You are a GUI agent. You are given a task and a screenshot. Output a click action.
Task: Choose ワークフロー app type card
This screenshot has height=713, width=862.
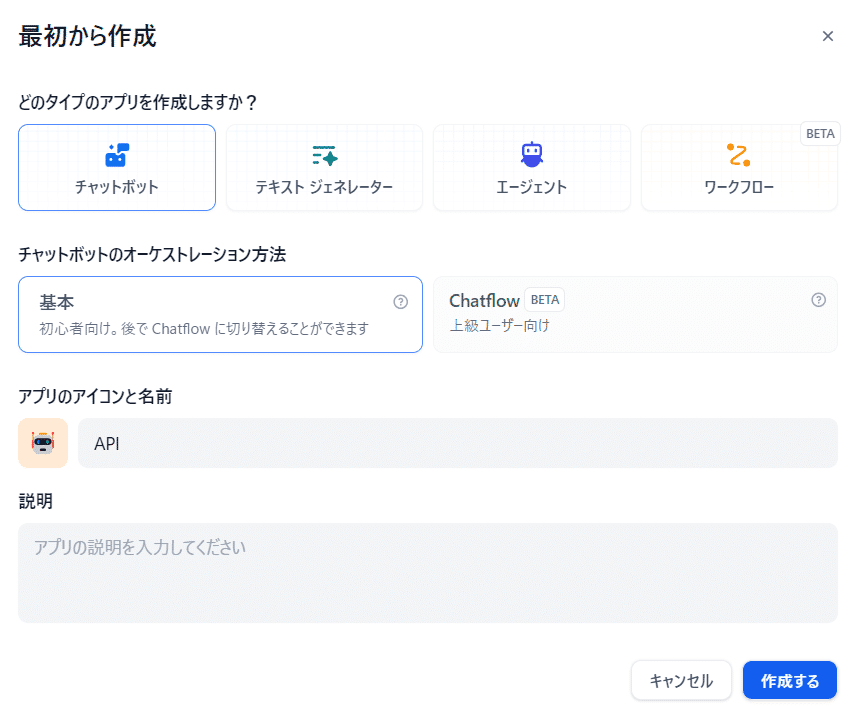pyautogui.click(x=738, y=168)
